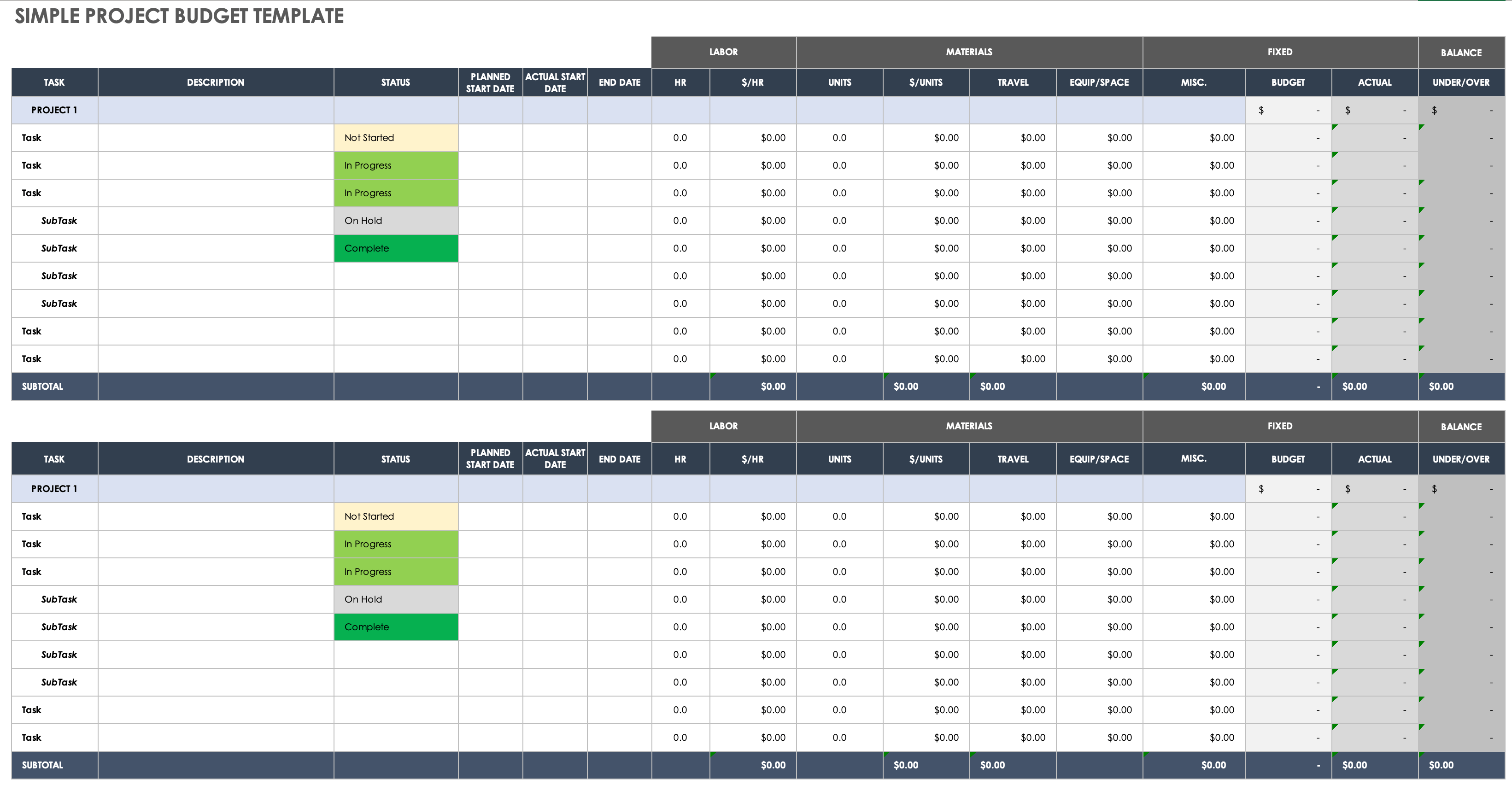
Task: Click the 'FIXED' group header in lower table
Action: coord(1280,426)
